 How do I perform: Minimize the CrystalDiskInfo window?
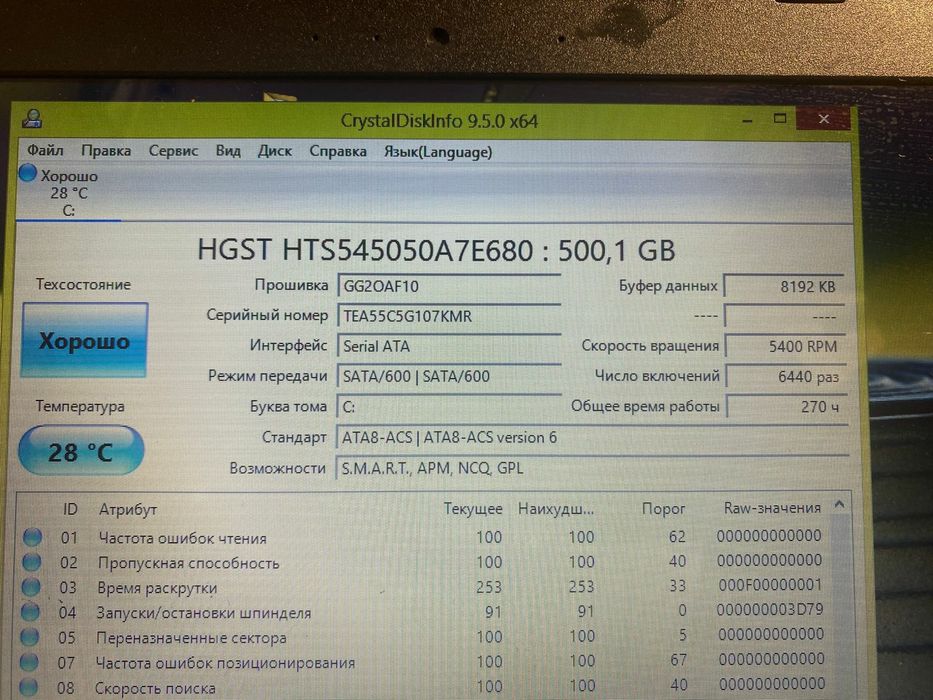click(x=748, y=120)
